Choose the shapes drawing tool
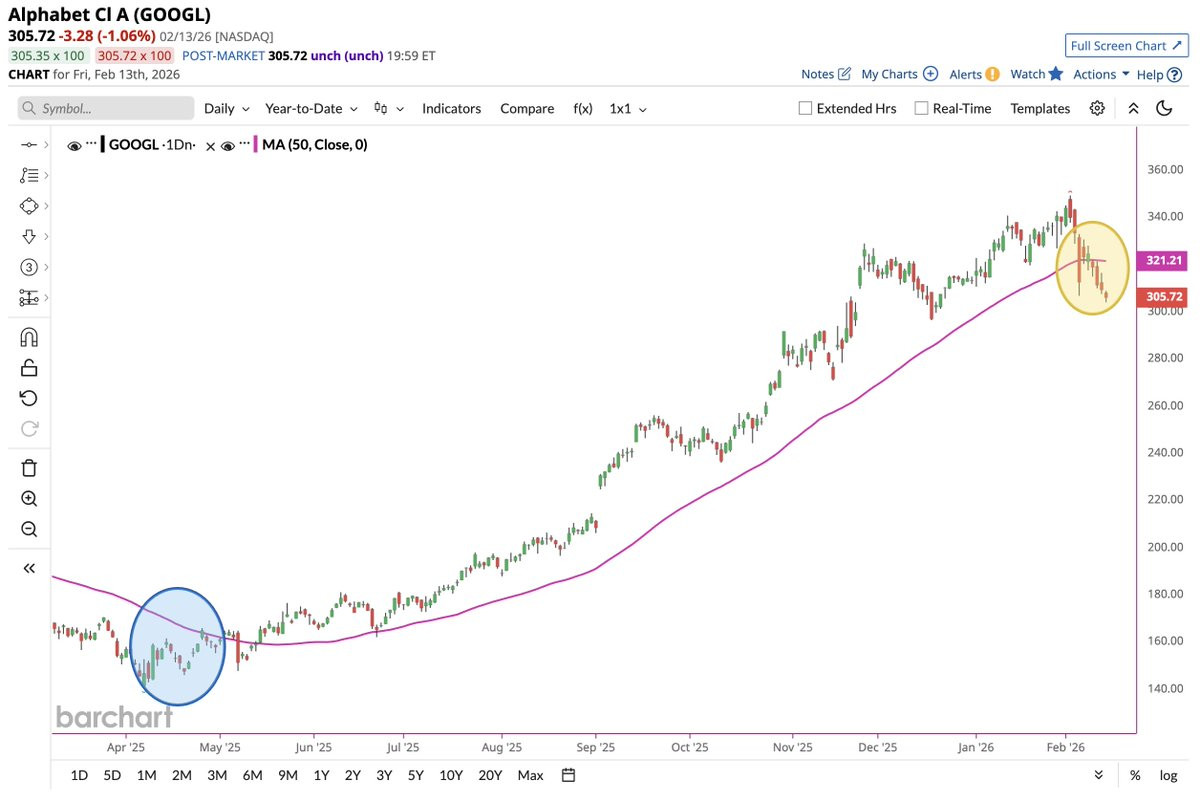 29,206
